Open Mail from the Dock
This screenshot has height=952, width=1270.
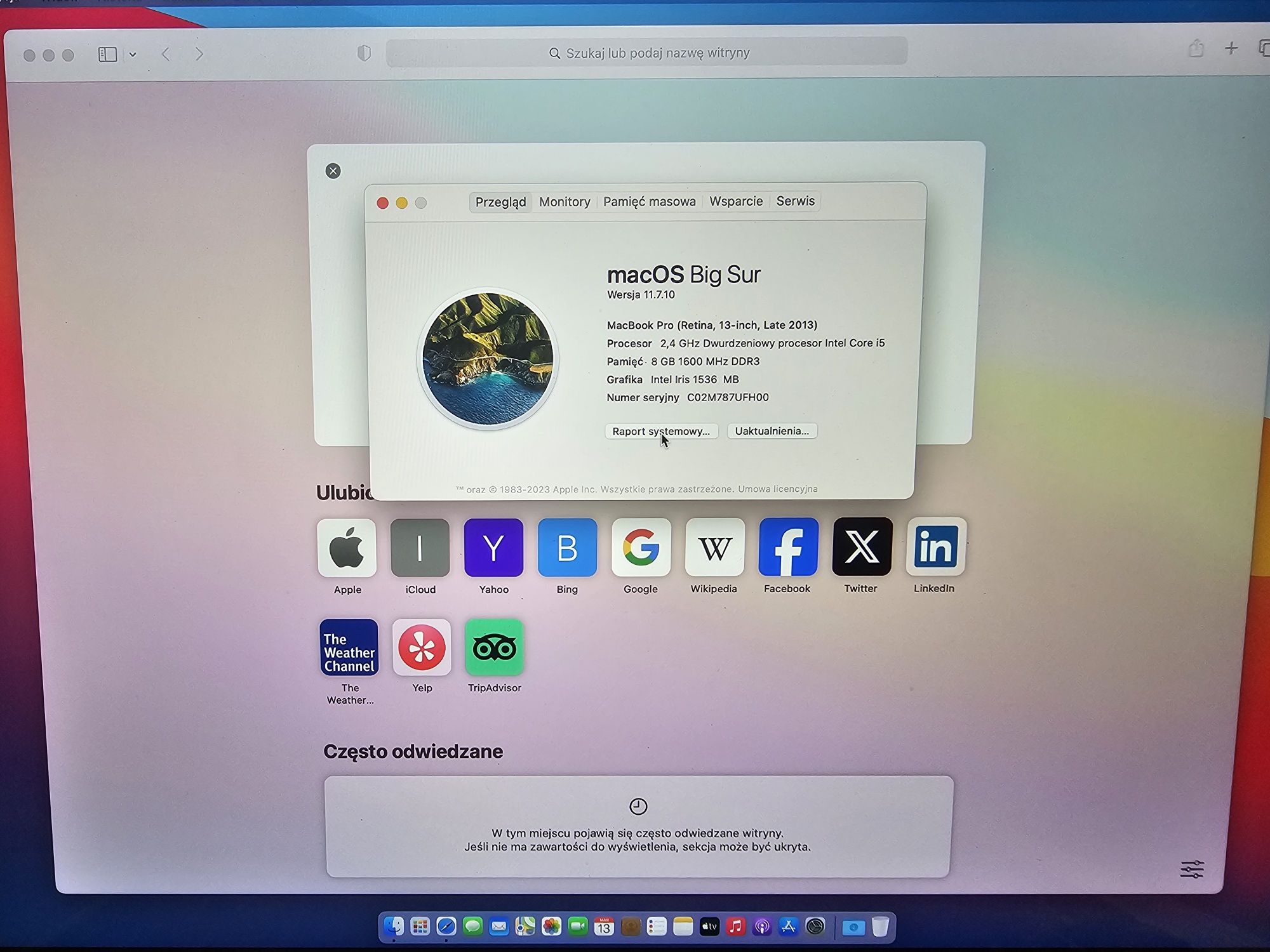[499, 927]
